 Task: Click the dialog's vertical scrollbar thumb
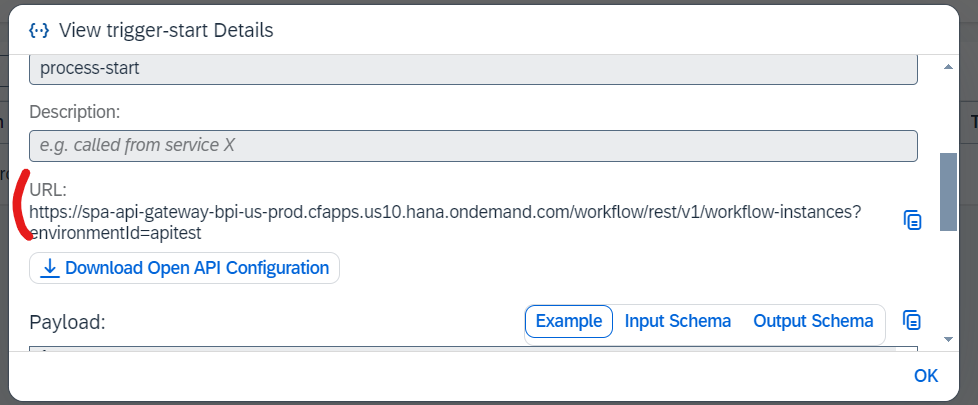coord(948,192)
